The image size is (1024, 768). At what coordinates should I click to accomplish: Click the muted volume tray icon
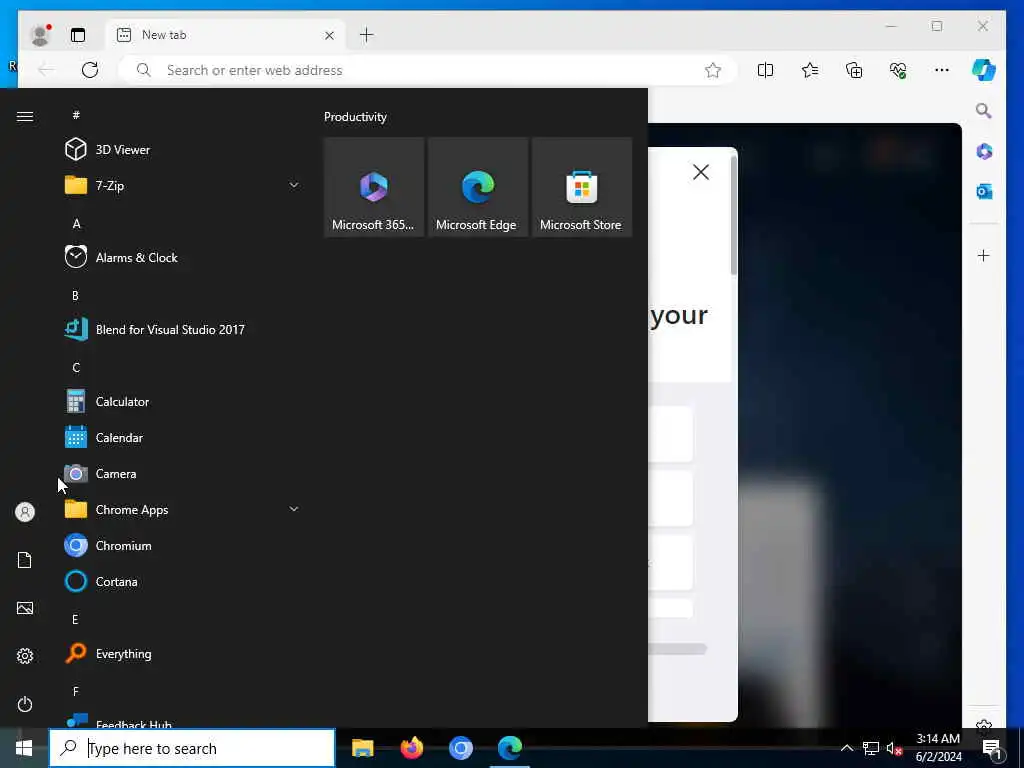[894, 748]
